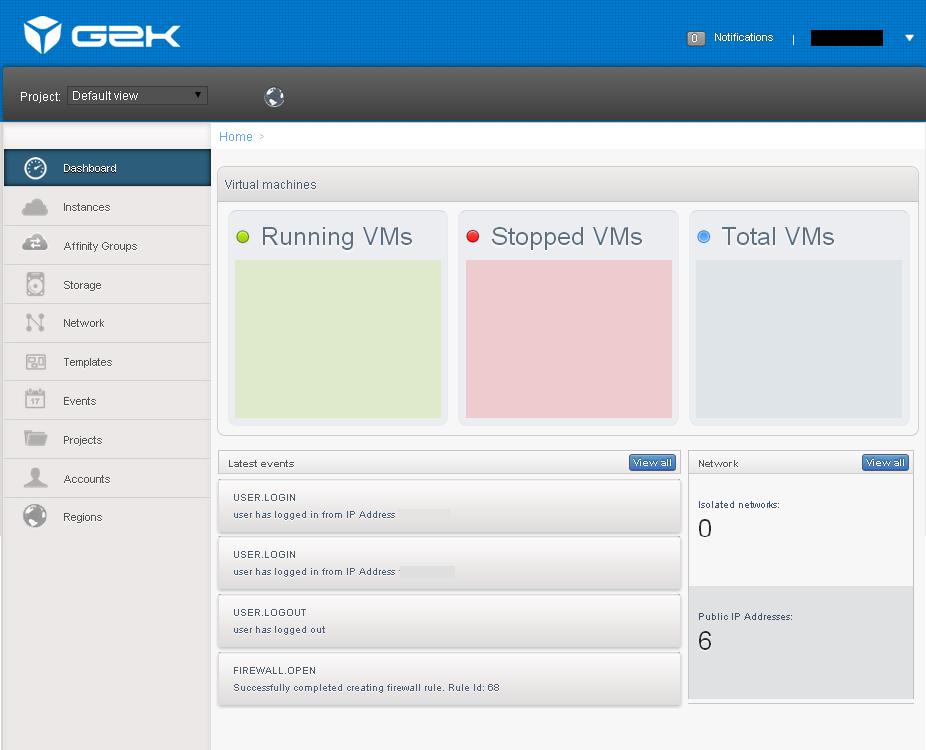
Task: Click the Projects folder icon
Action: (35, 439)
